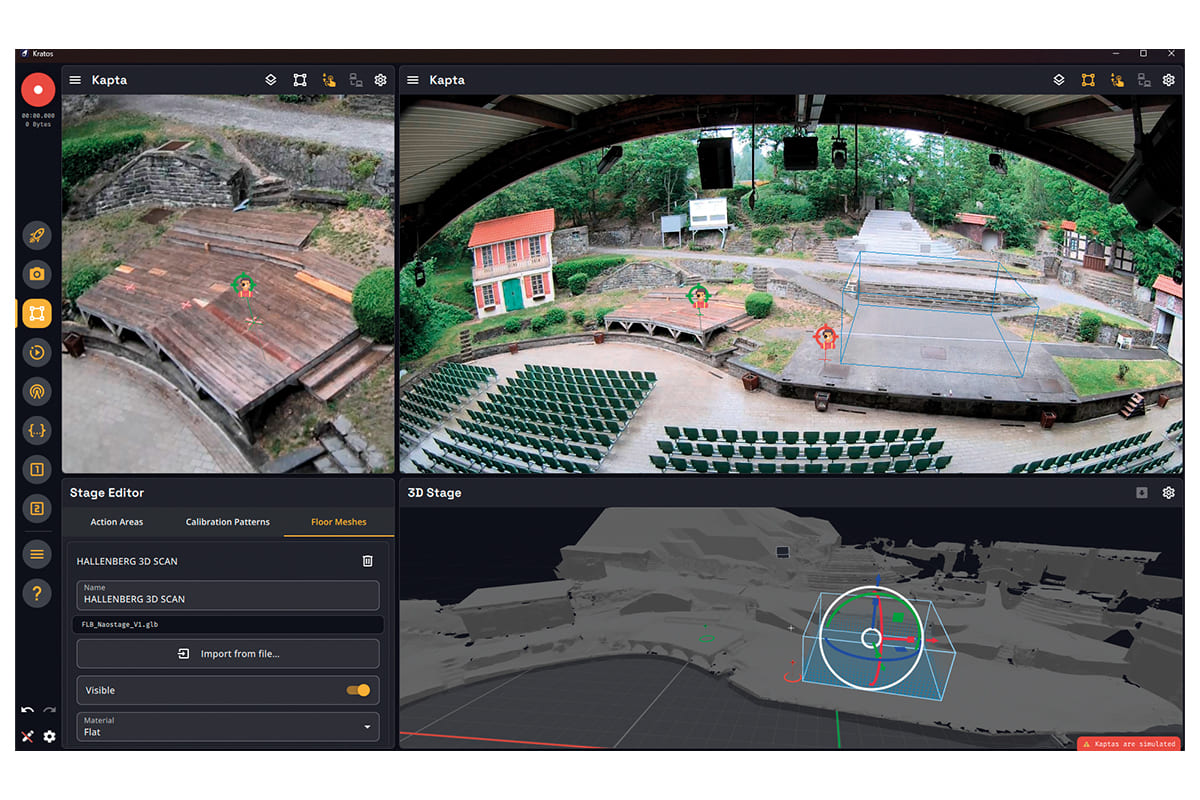The image size is (1200, 800).
Task: Click the question mark help icon
Action: point(37,593)
